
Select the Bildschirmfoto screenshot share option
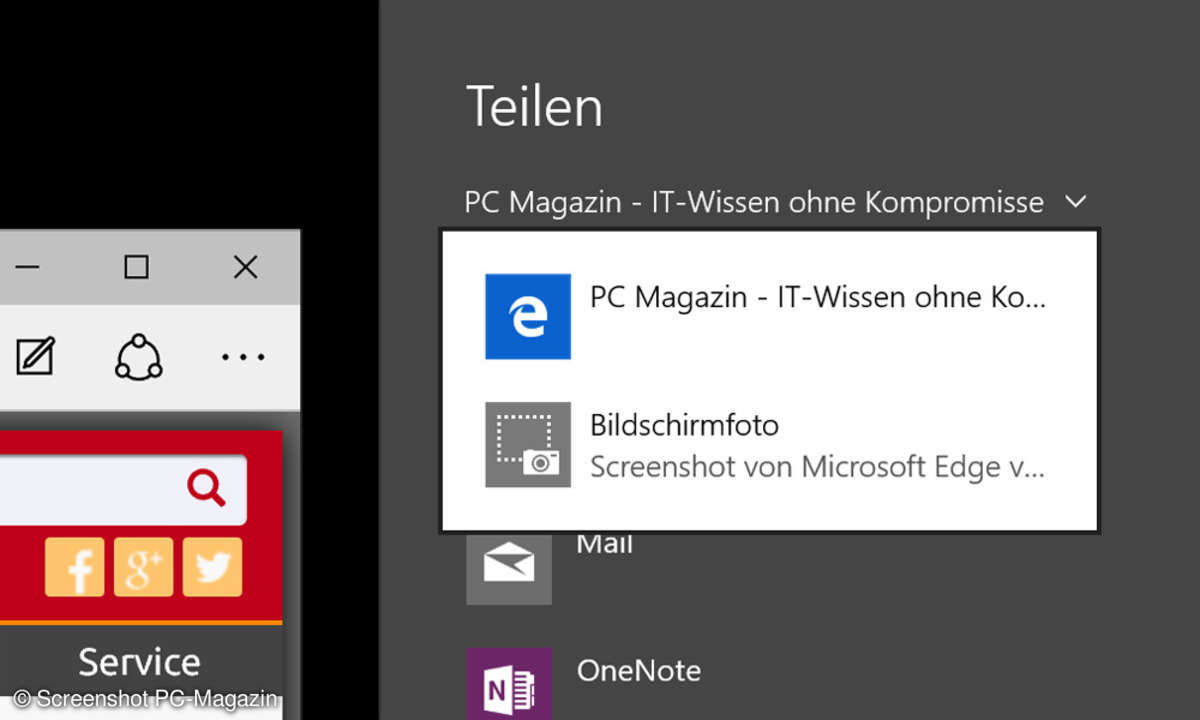[x=770, y=445]
